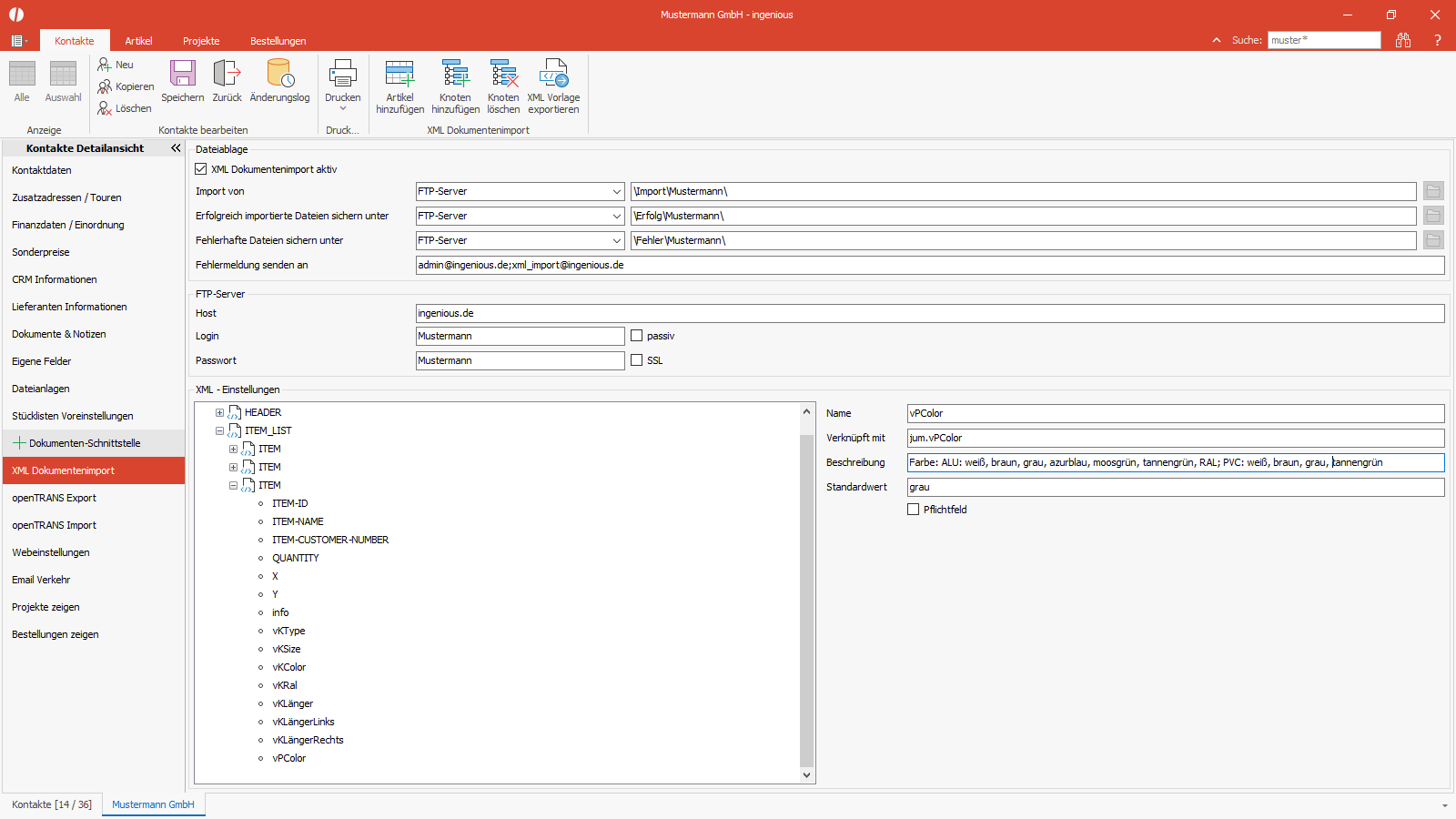Open Import von source dropdown
Viewport: 1456px width, 819px height.
[617, 191]
